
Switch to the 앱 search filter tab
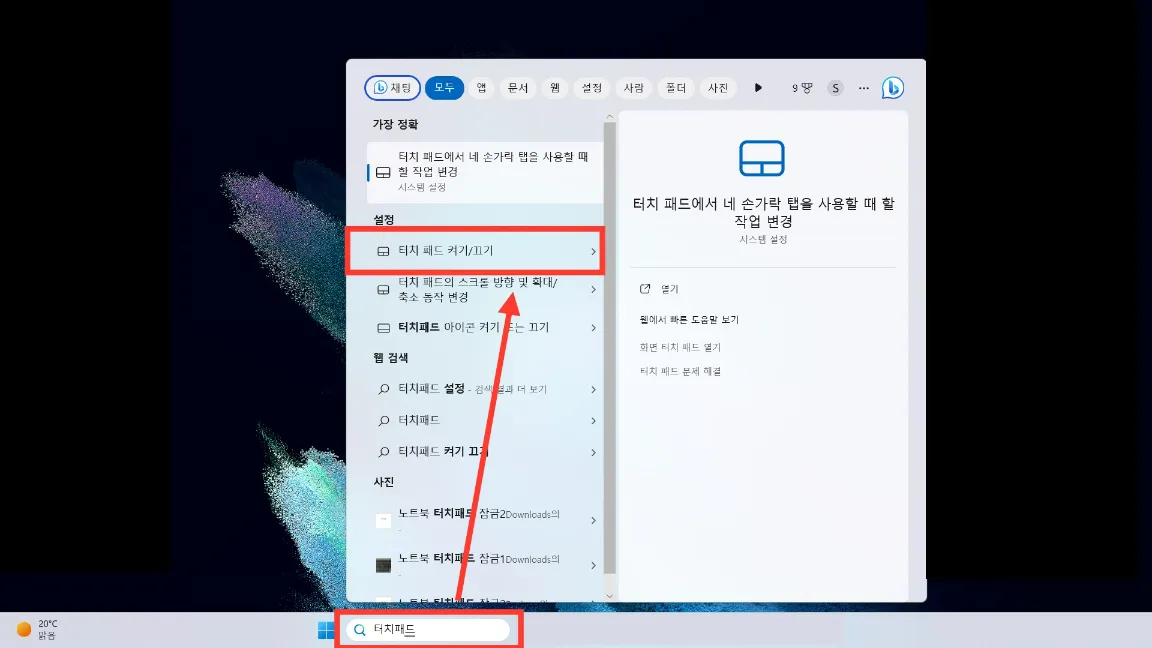coord(481,88)
